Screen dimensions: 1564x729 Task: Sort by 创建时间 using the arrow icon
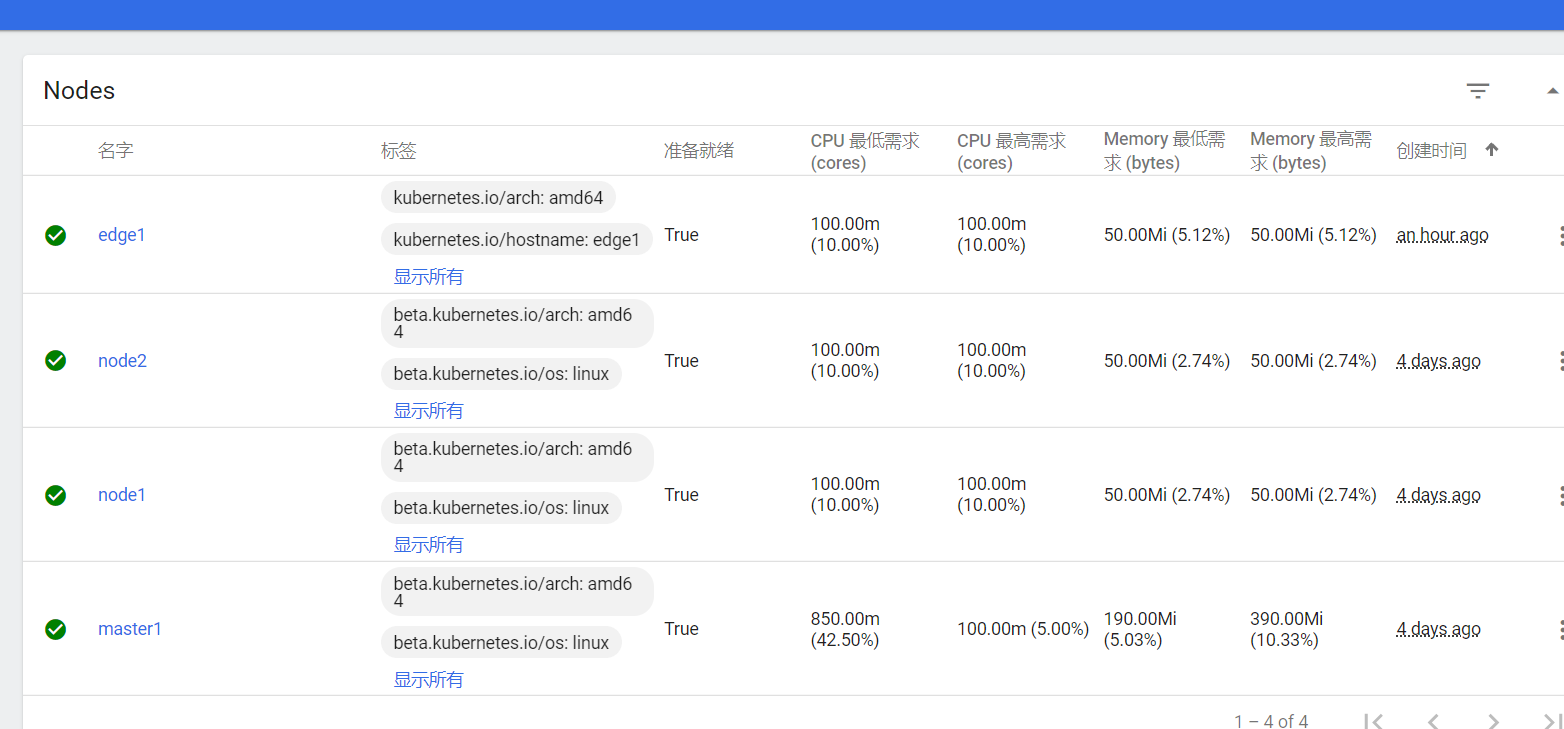[1492, 150]
